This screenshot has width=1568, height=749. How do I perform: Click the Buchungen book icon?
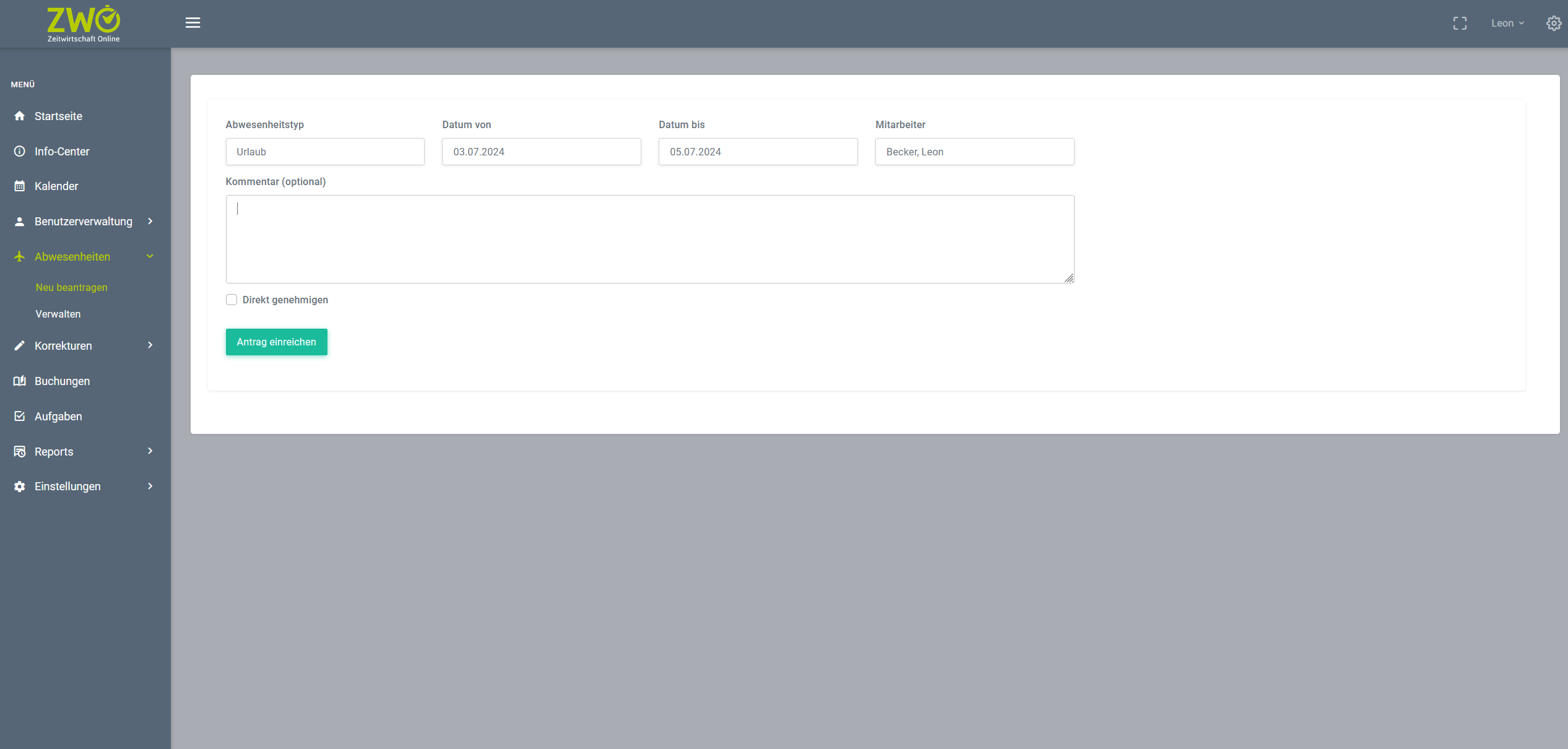[x=20, y=381]
